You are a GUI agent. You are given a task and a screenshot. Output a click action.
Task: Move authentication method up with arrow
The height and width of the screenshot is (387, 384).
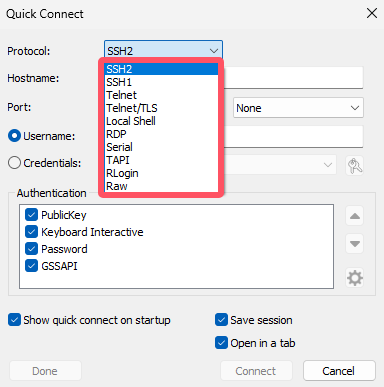(355, 216)
